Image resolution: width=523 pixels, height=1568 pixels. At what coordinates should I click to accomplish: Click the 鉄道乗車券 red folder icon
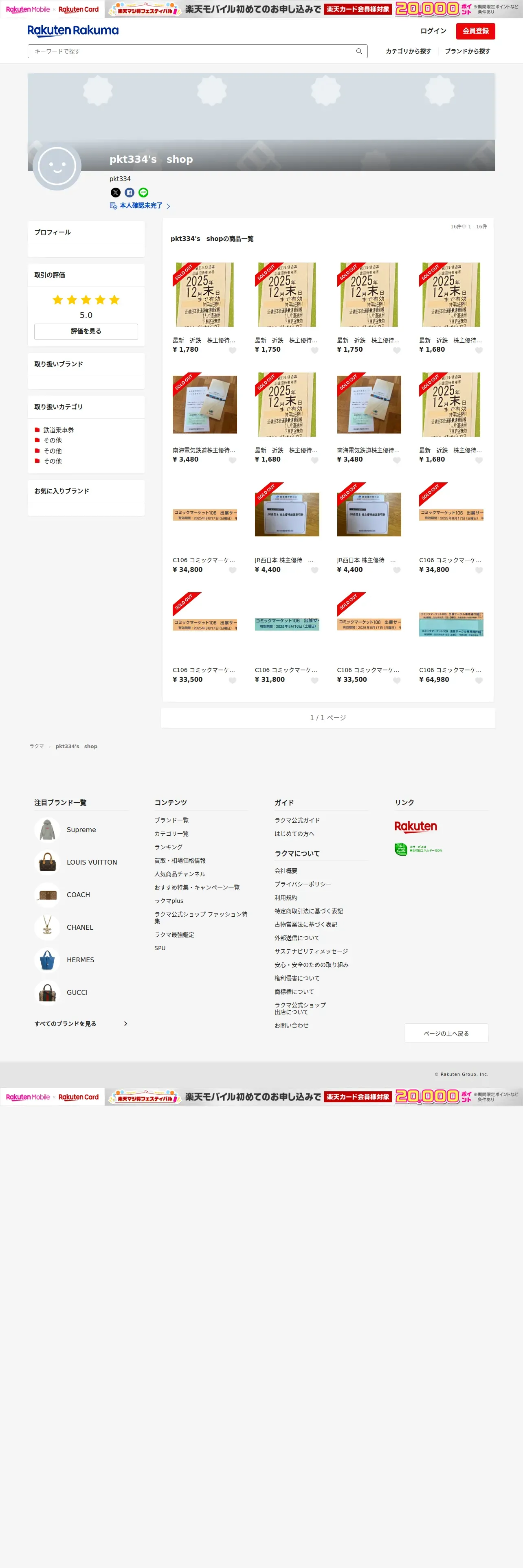point(37,430)
